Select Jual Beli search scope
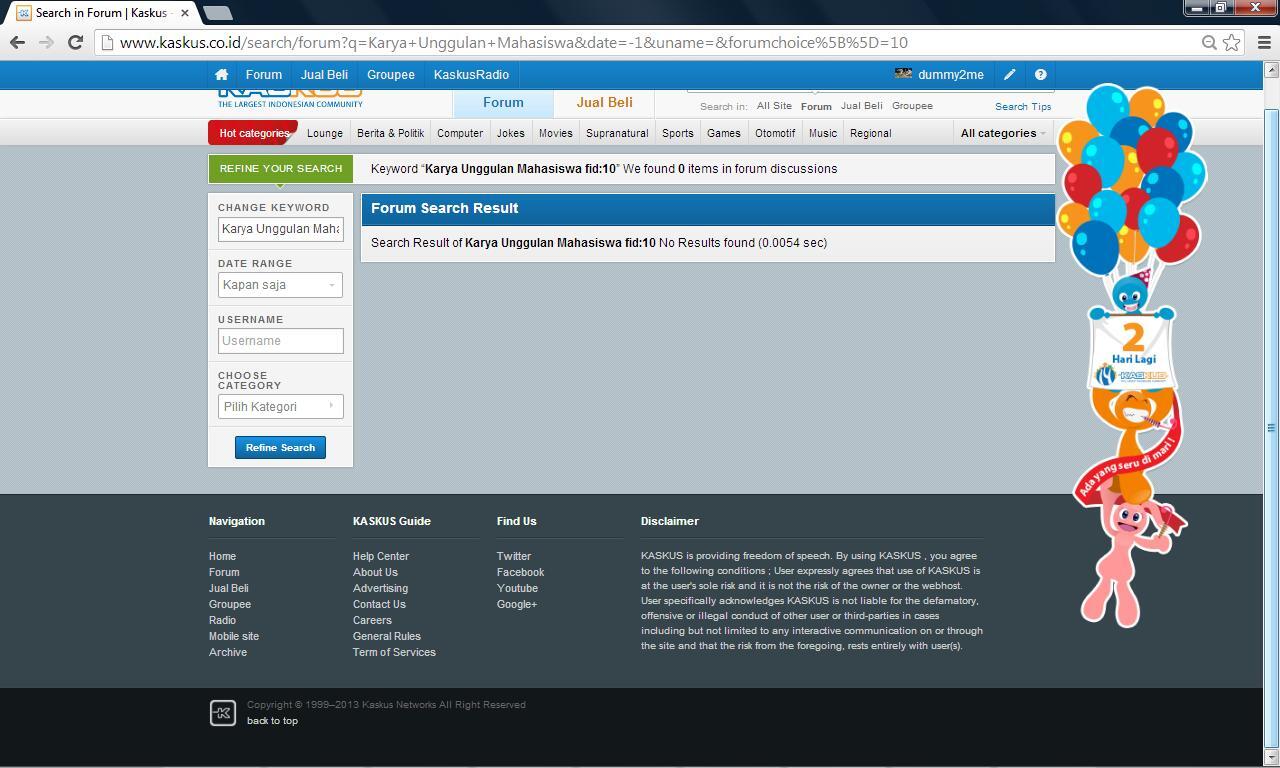Screen dimensions: 1280x768 (862, 106)
